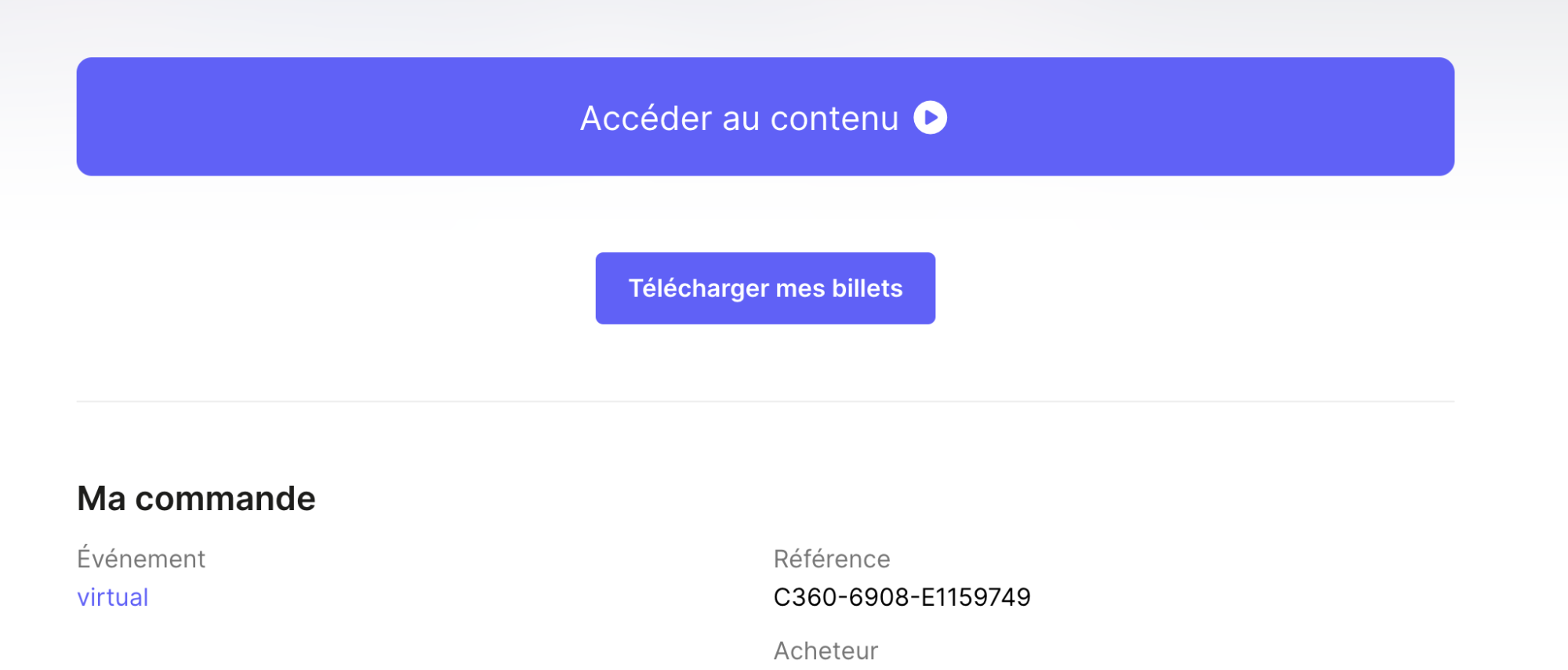Click the "Événement" field label

click(x=141, y=559)
